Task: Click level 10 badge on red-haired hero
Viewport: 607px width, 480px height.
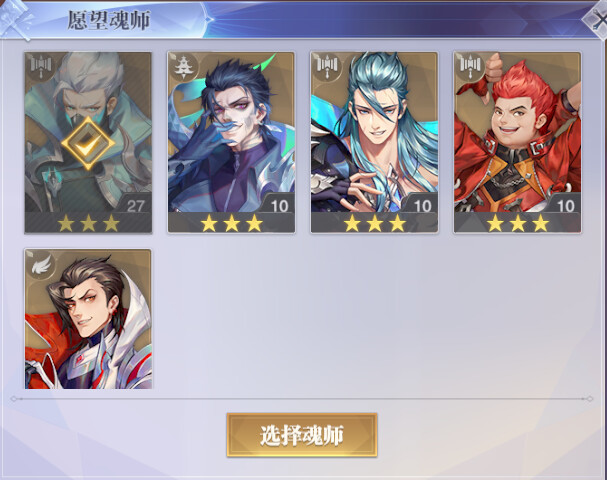Action: tap(565, 205)
